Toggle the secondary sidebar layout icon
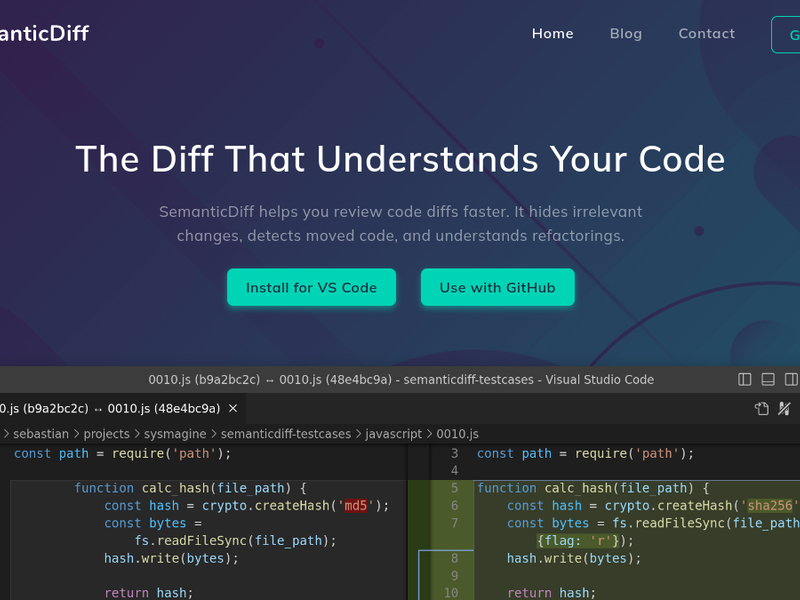Viewport: 800px width, 600px height. tap(791, 379)
